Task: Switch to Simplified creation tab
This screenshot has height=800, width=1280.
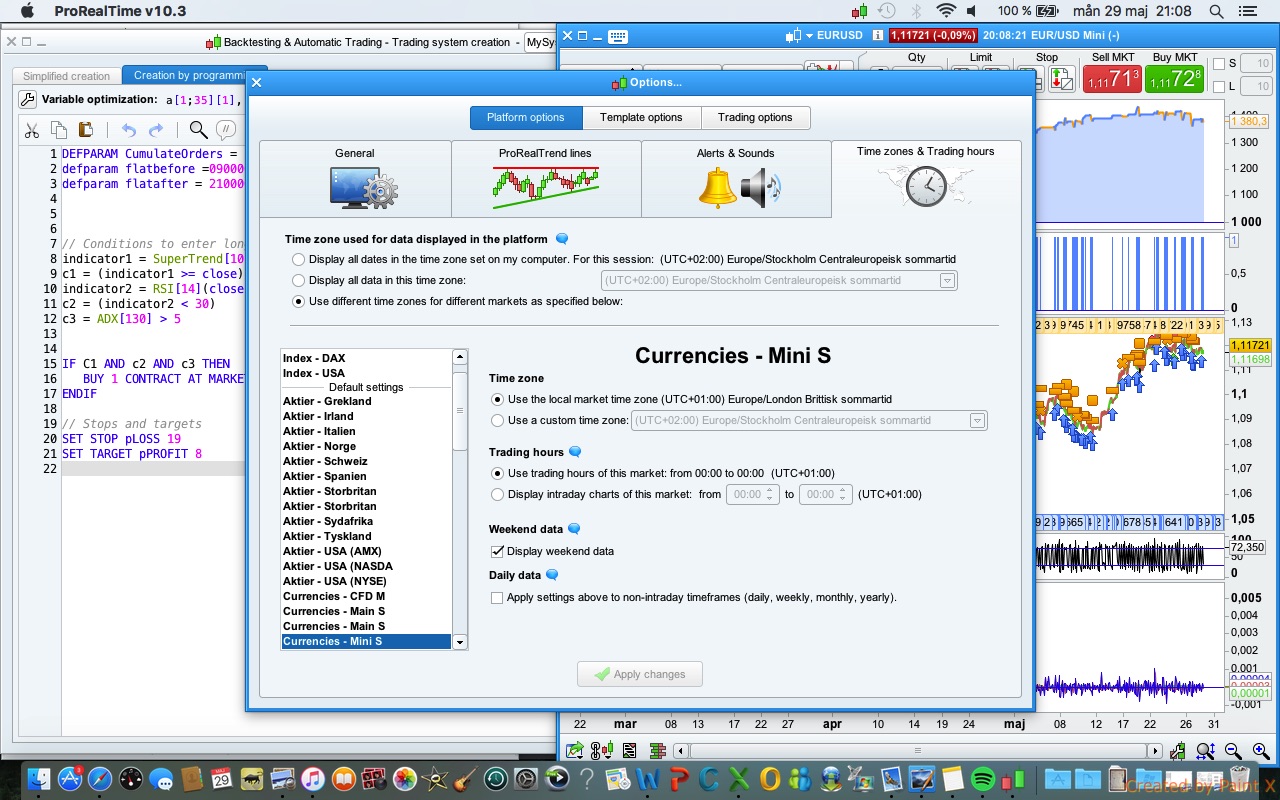Action: point(67,76)
